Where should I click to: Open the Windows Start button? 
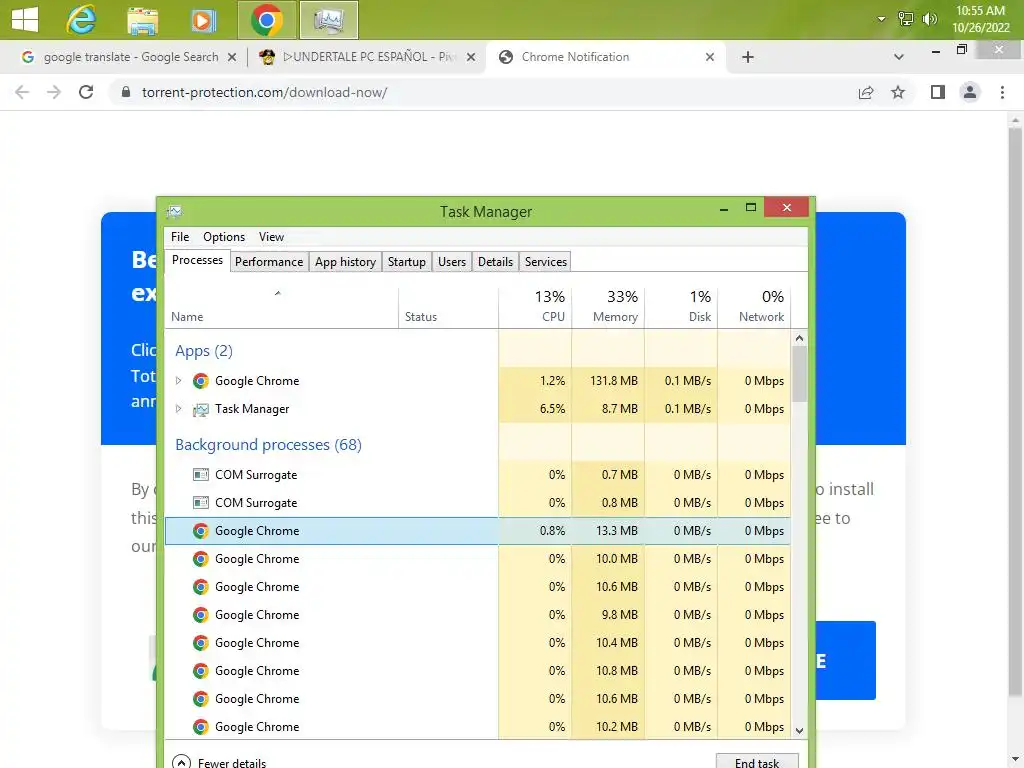(25, 20)
